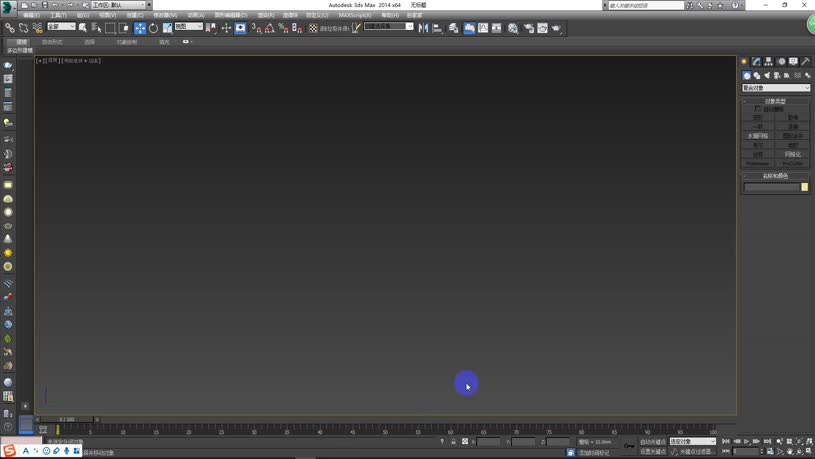The height and width of the screenshot is (459, 815).
Task: Toggle 3D Snaps
Action: click(x=256, y=28)
